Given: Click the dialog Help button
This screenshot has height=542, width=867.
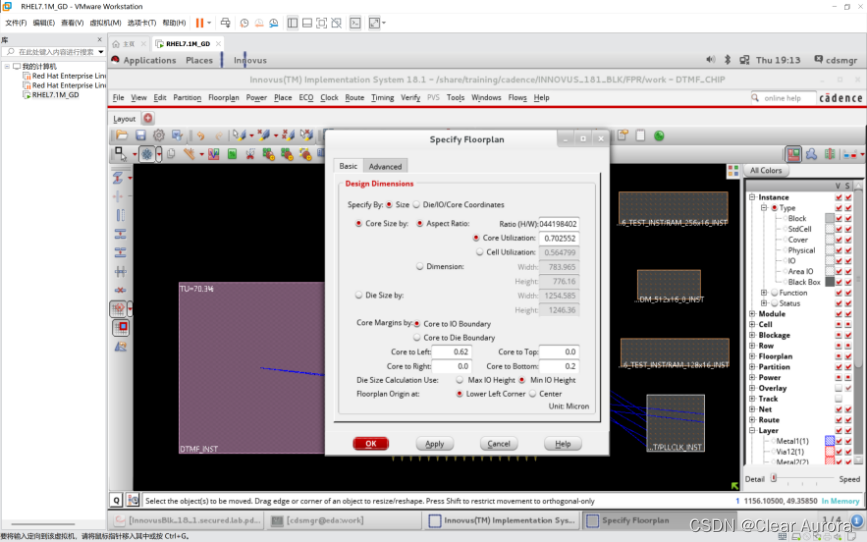Looking at the screenshot, I should pos(562,444).
